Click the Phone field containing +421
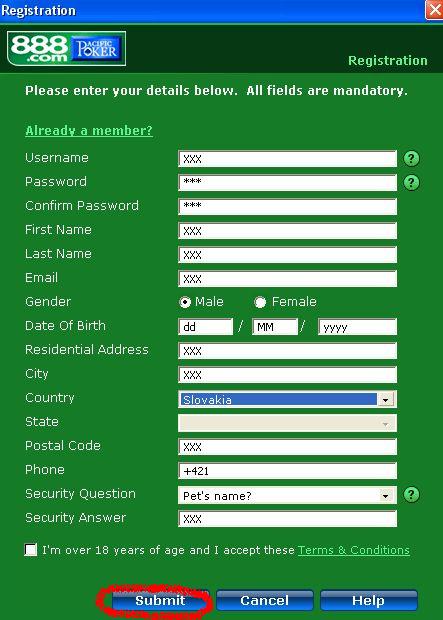The image size is (443, 620). (288, 471)
